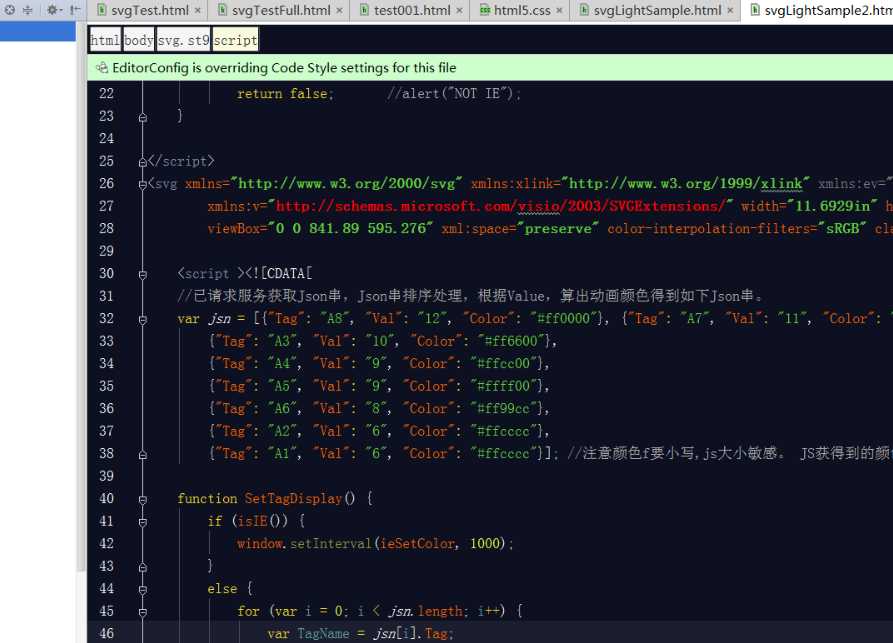893x643 pixels.
Task: Collapse the svg element at line 26
Action: 143,185
